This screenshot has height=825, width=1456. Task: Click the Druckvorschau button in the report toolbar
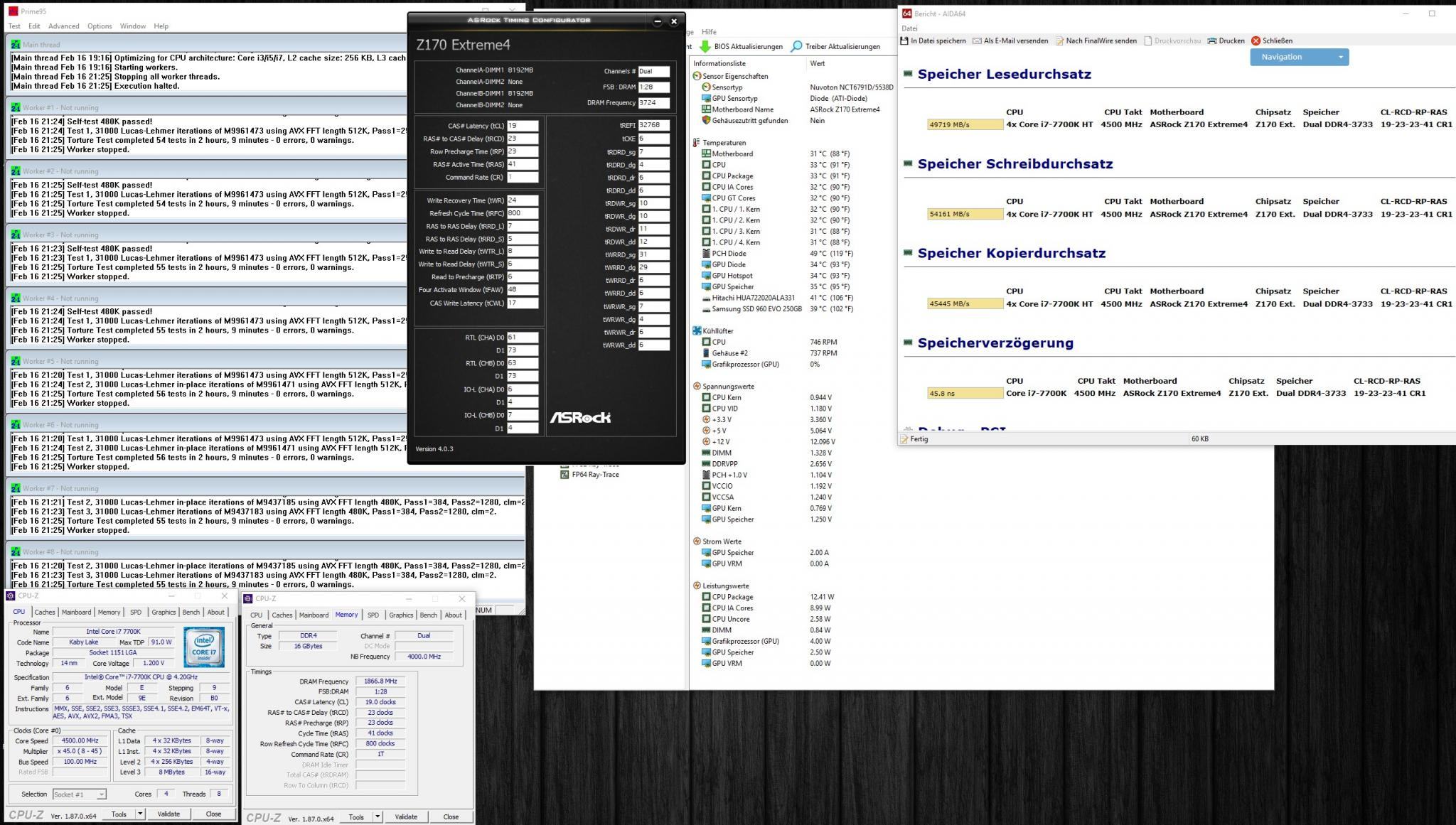pos(1172,41)
